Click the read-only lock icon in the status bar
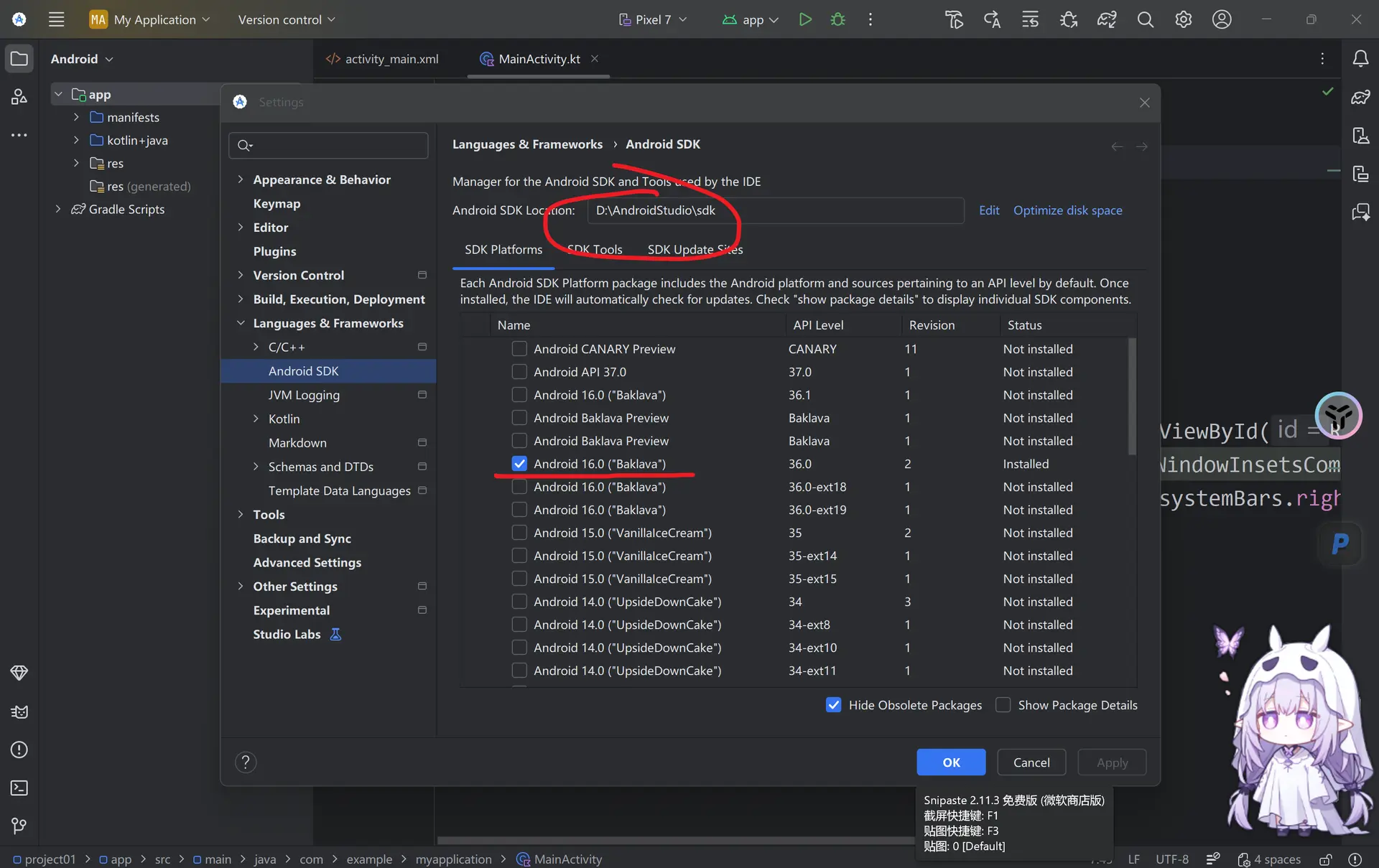Viewport: 1379px width, 868px height. tap(1326, 859)
